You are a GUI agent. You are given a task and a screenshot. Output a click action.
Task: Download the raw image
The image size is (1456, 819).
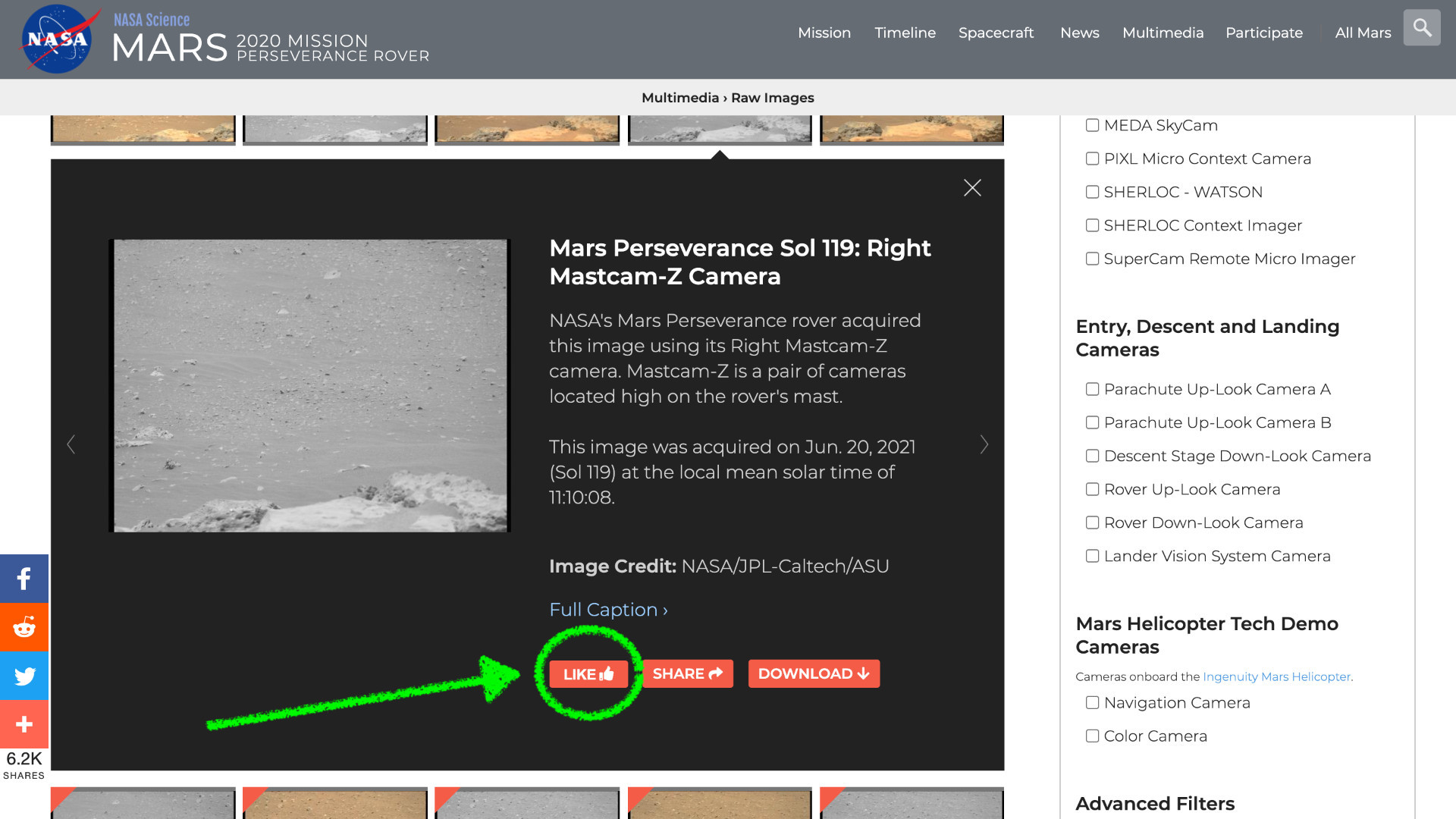814,673
